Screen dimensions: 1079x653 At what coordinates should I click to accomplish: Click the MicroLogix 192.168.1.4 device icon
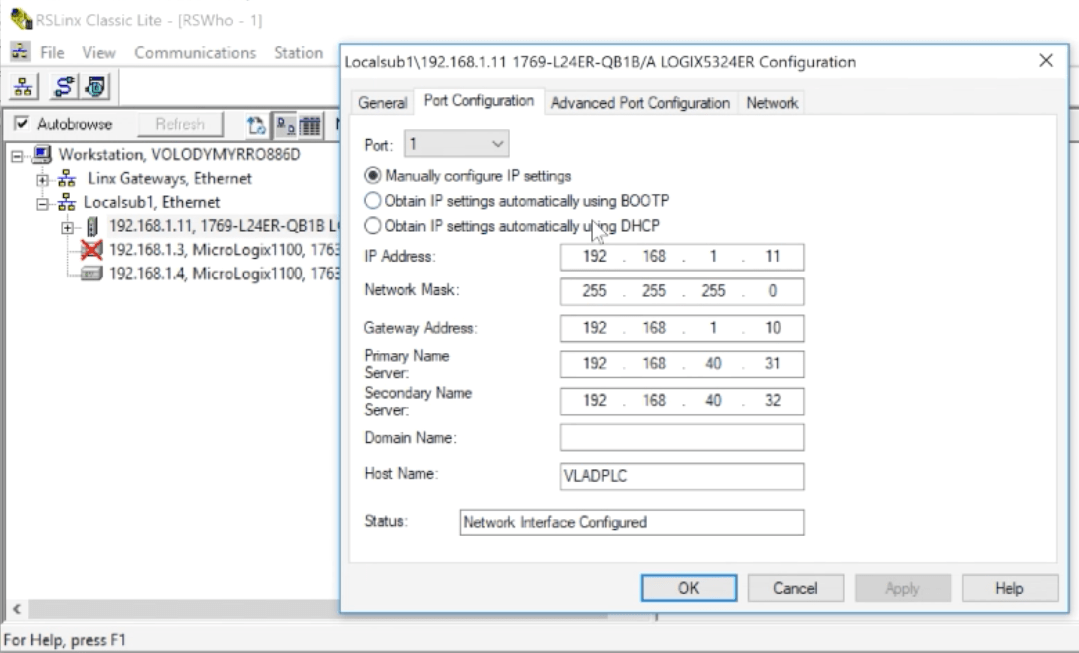pyautogui.click(x=91, y=274)
